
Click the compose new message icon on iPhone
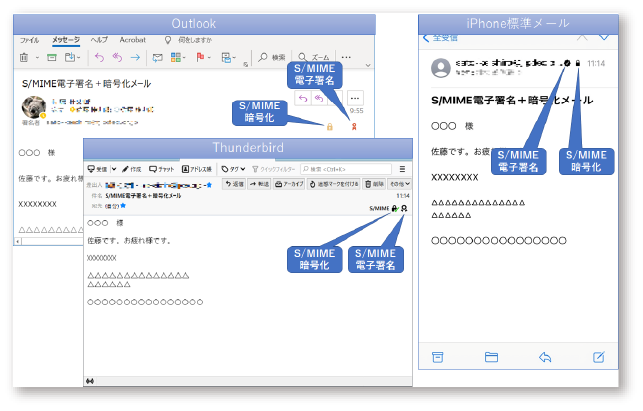pyautogui.click(x=599, y=357)
